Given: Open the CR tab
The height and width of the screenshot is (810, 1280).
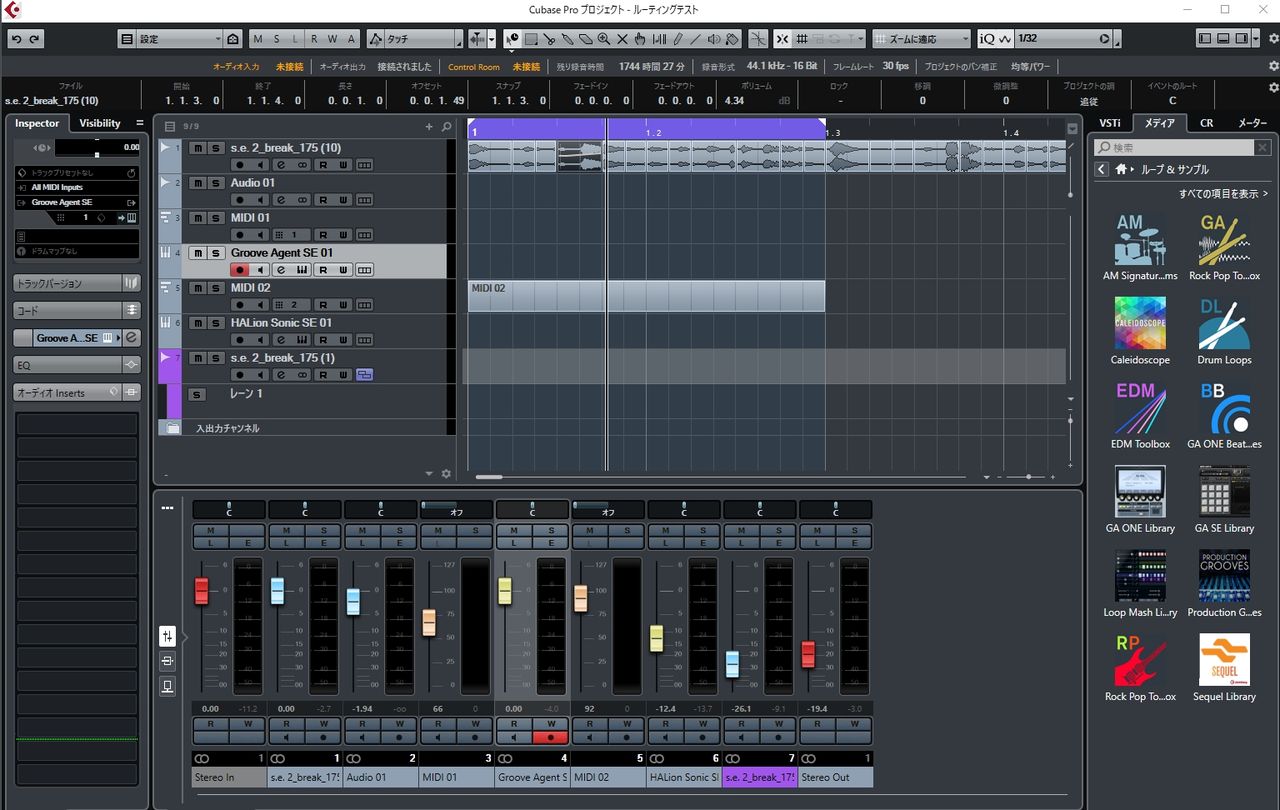Looking at the screenshot, I should pyautogui.click(x=1207, y=123).
